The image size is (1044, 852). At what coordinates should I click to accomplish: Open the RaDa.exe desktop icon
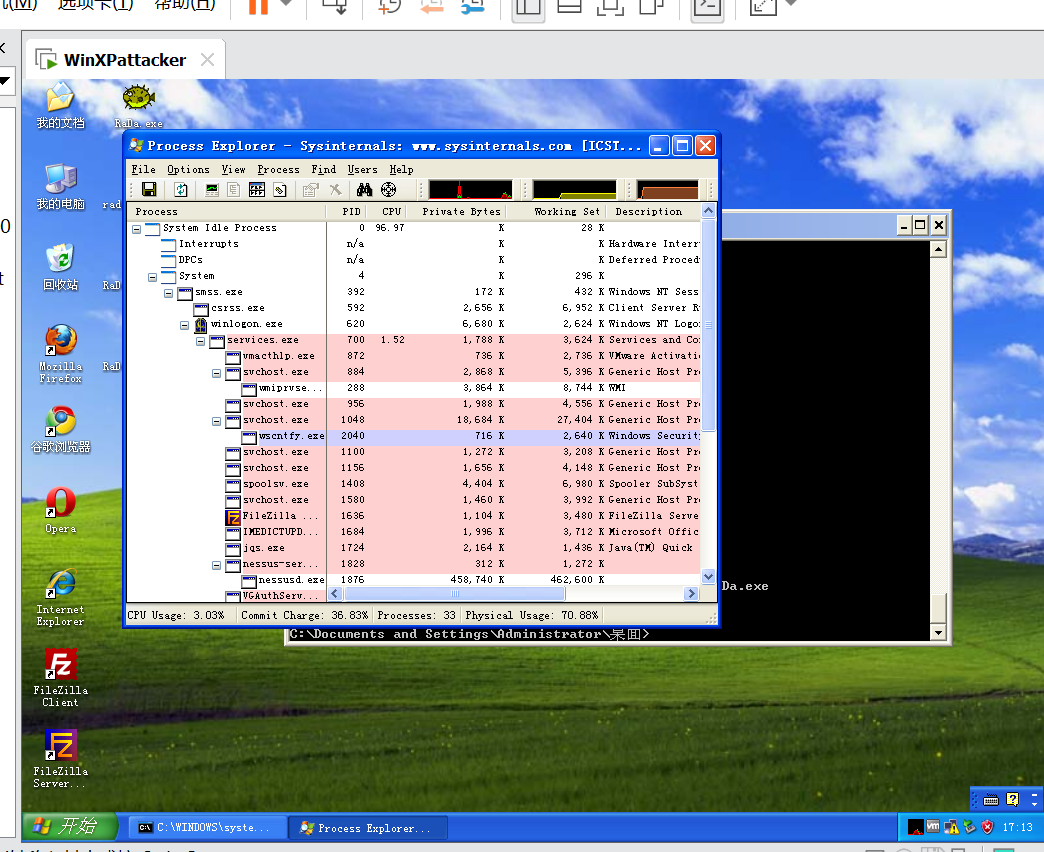pyautogui.click(x=138, y=106)
